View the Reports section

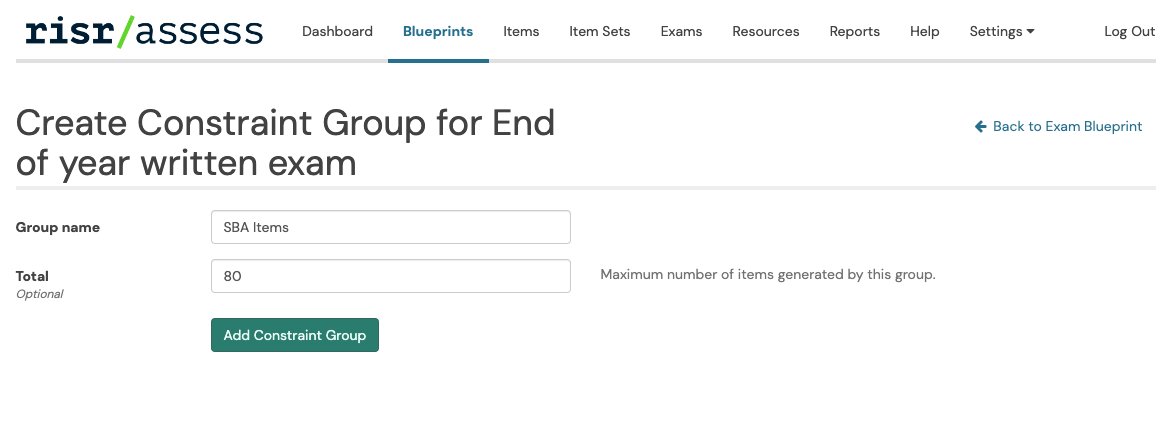(x=854, y=31)
